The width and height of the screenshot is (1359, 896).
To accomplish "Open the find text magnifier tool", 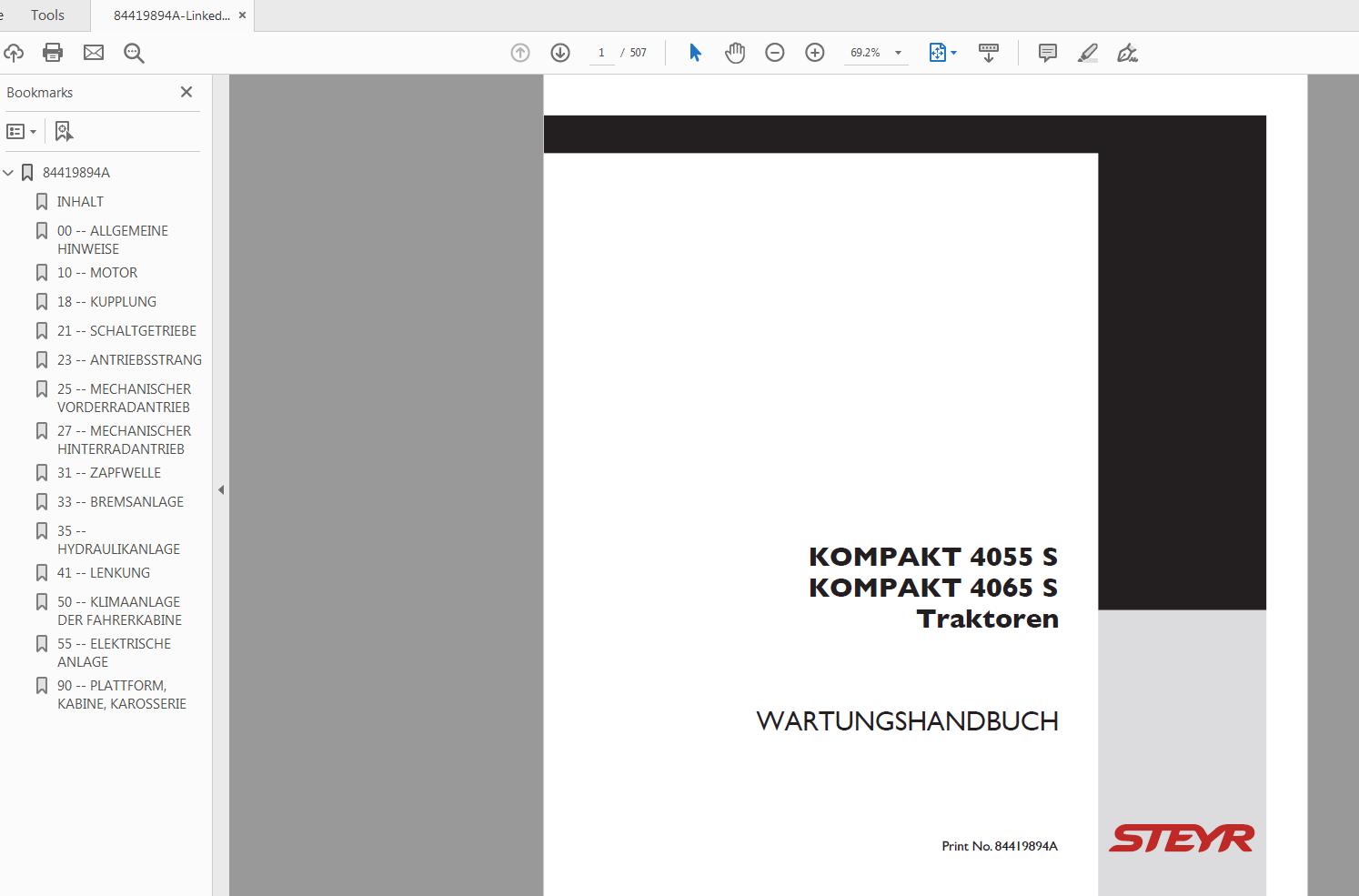I will (x=134, y=53).
